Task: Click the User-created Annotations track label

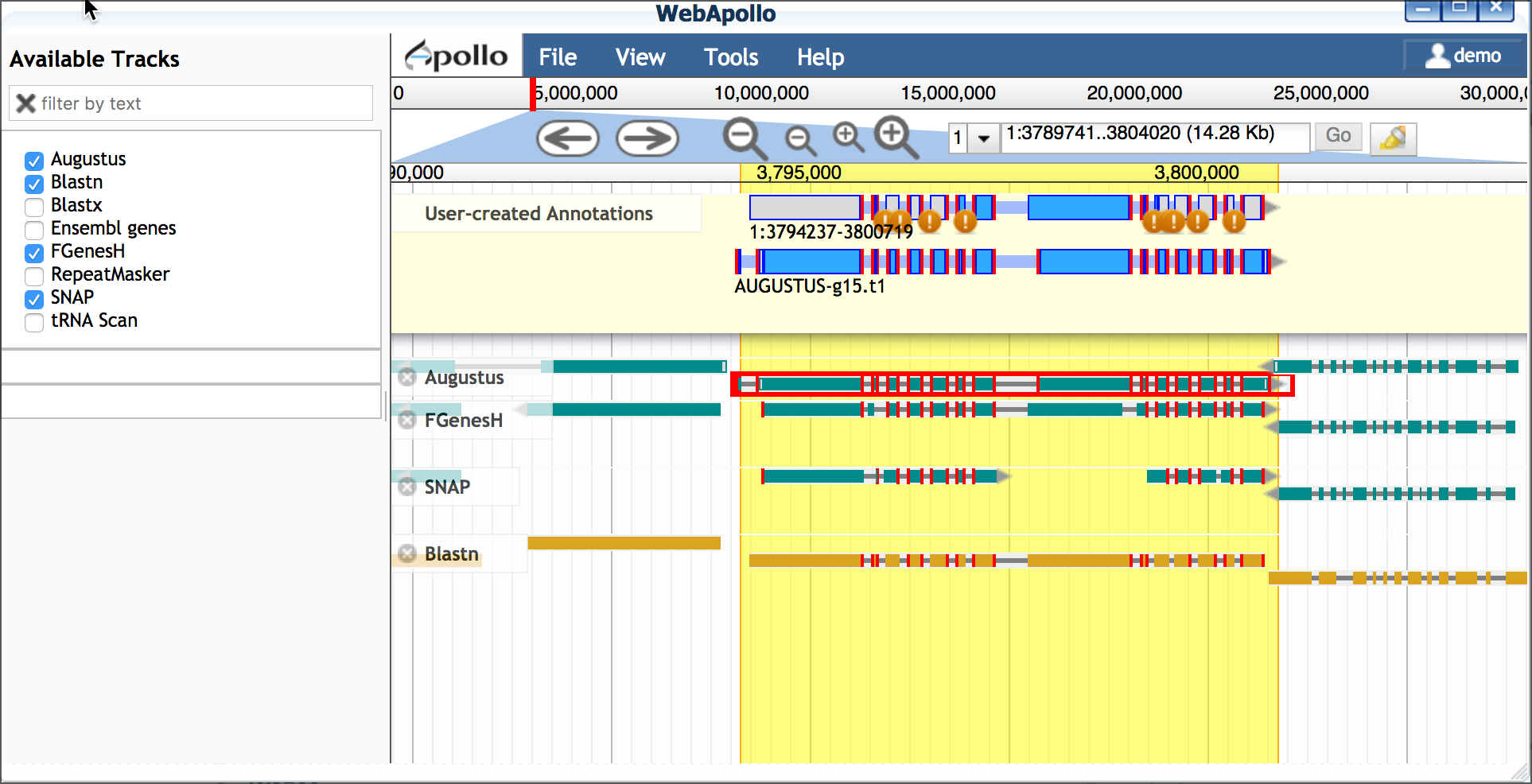Action: click(539, 213)
